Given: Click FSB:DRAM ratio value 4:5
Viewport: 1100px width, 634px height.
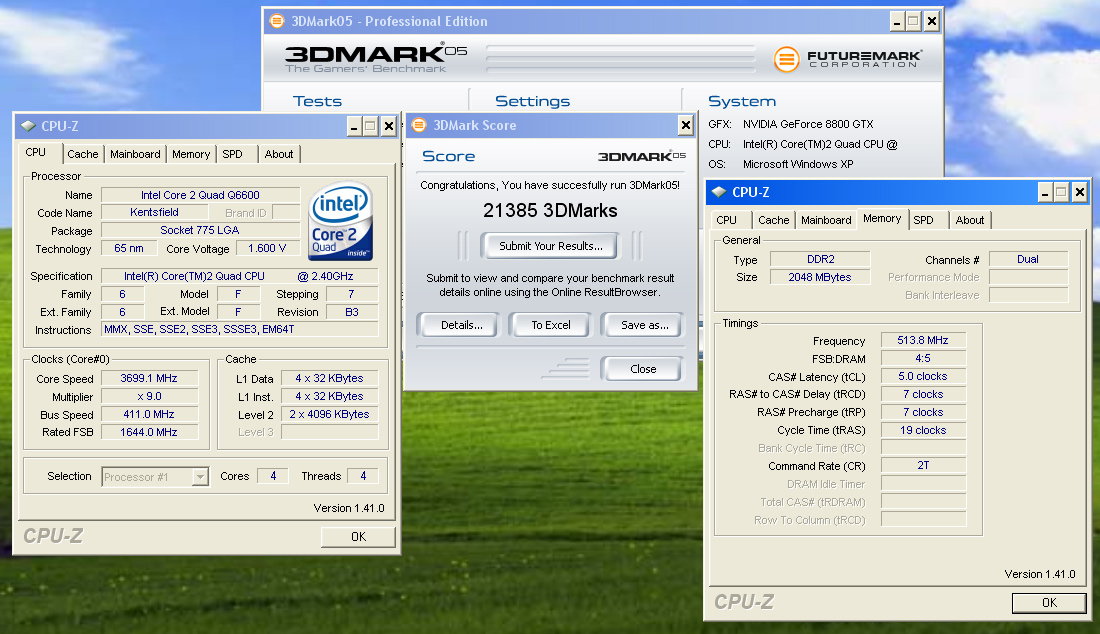Looking at the screenshot, I should tap(923, 358).
